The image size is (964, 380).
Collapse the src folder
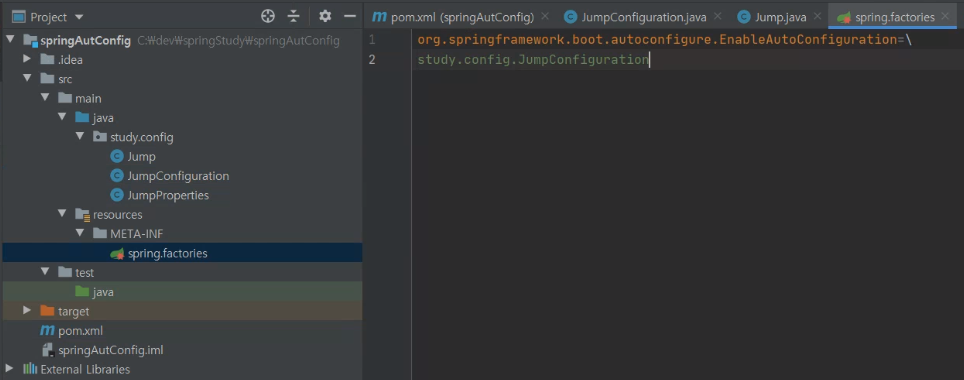(27, 79)
